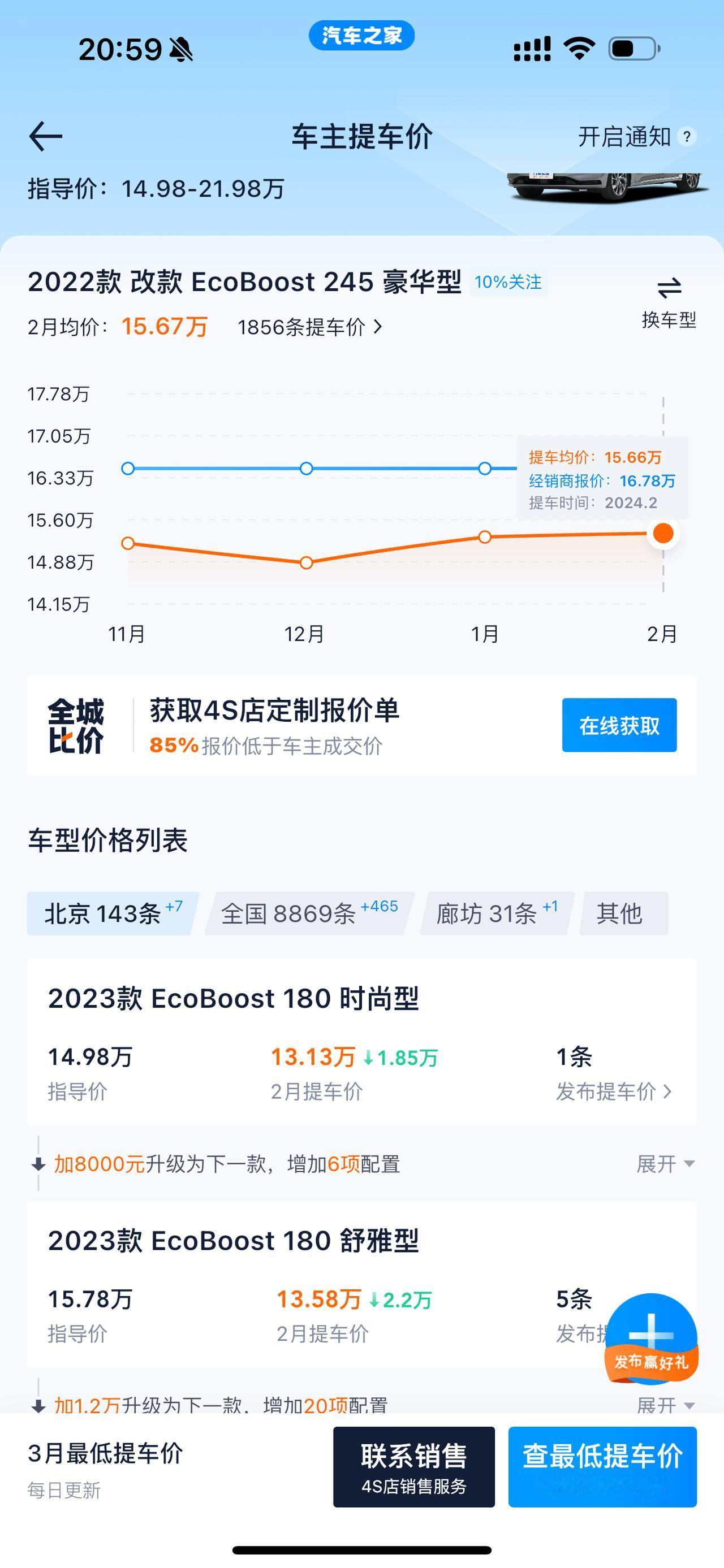Image resolution: width=724 pixels, height=1568 pixels.
Task: Select the December orange data point
Action: click(306, 562)
